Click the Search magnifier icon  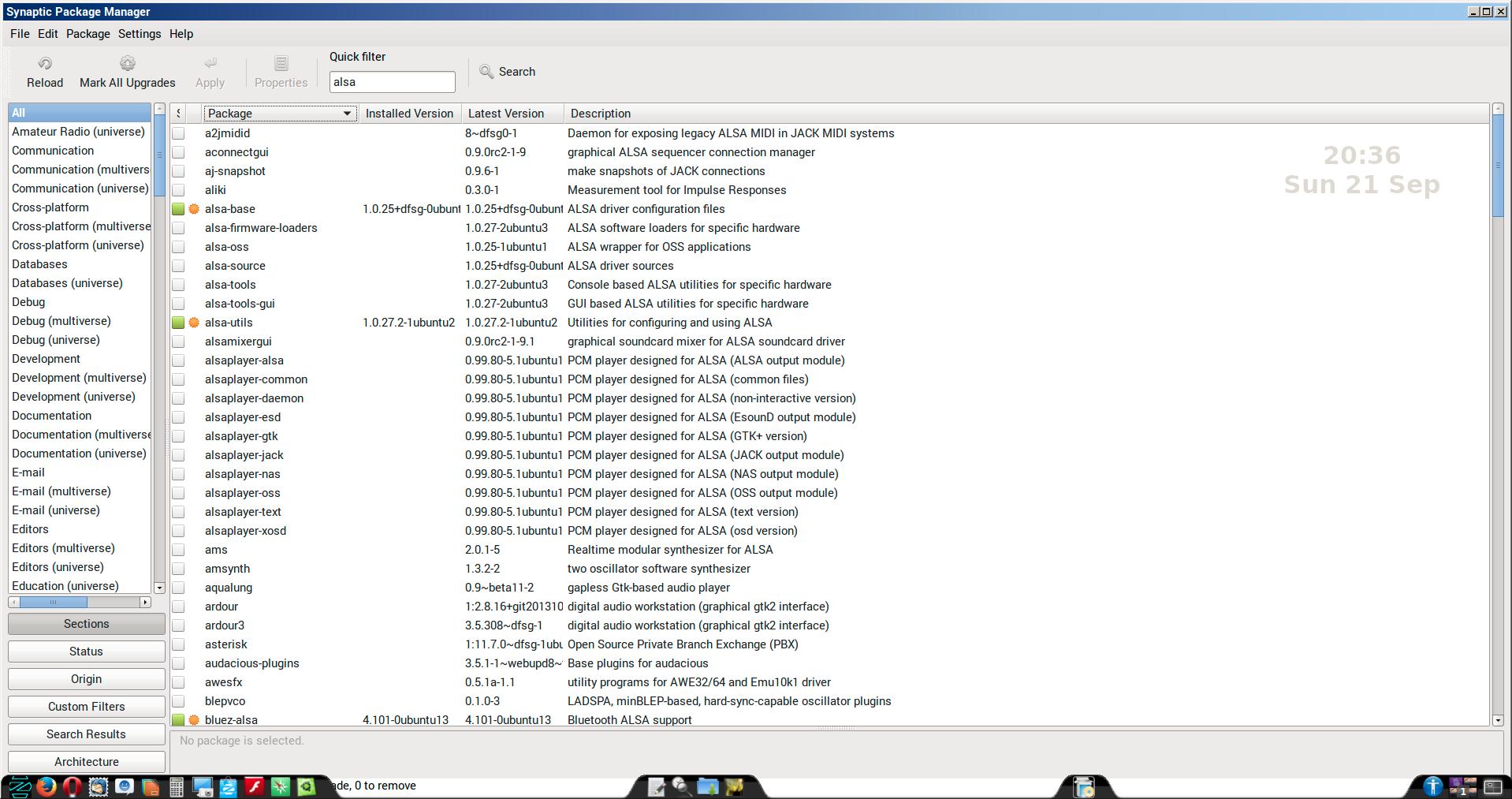click(x=486, y=72)
